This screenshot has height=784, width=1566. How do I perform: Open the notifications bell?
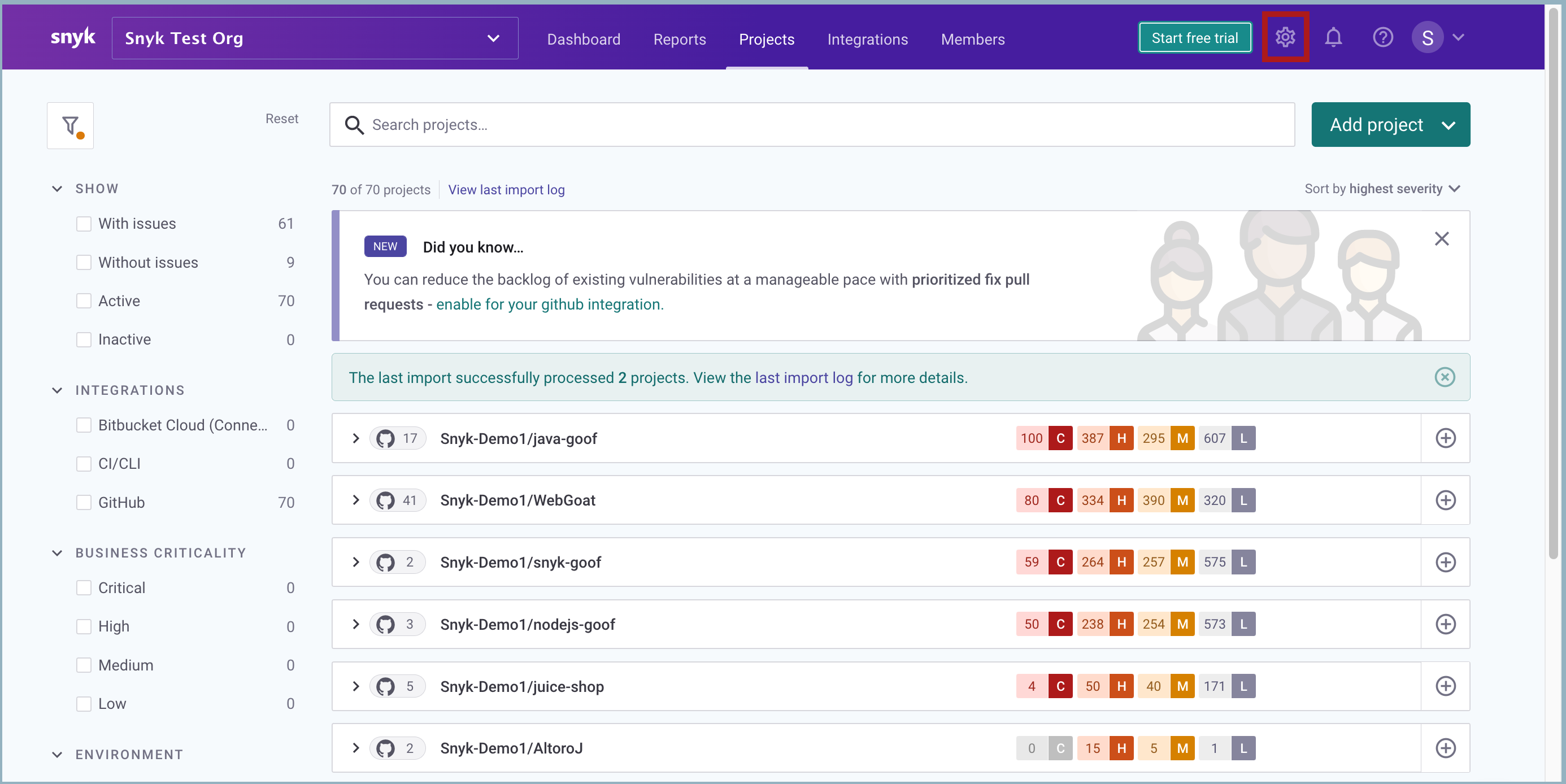click(x=1333, y=38)
